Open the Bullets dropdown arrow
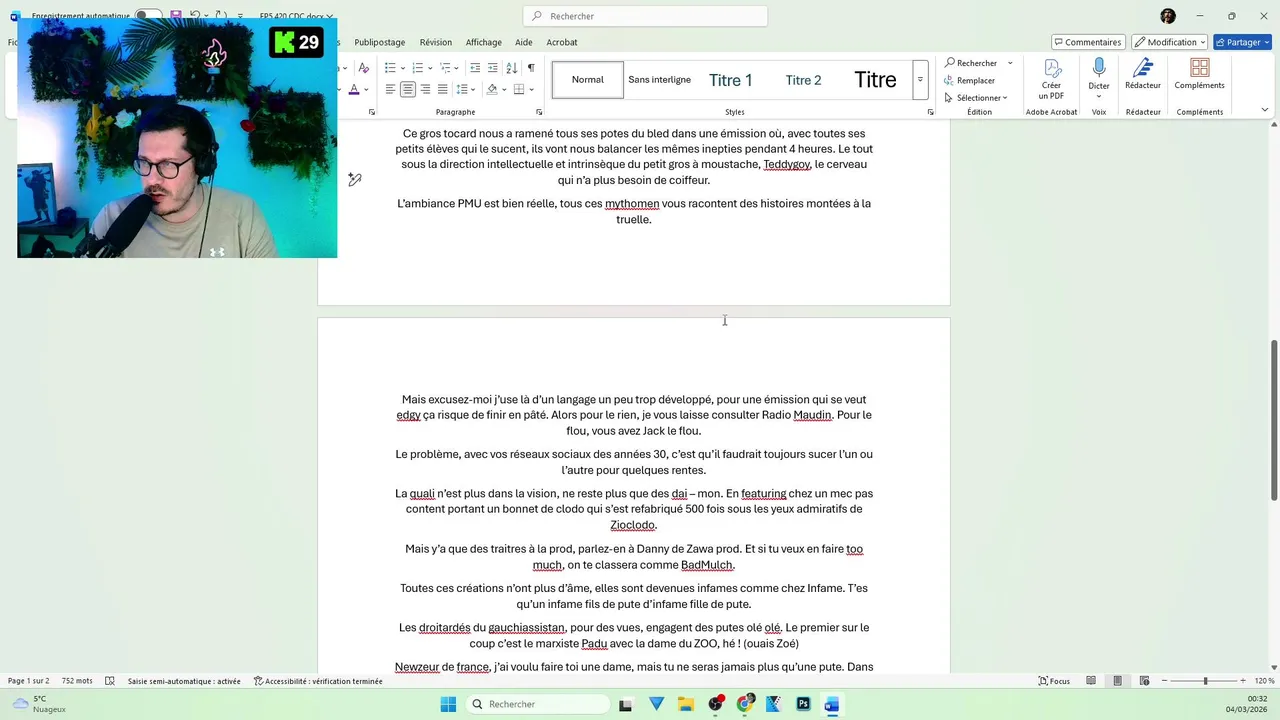Viewport: 1280px width, 720px height. point(402,68)
